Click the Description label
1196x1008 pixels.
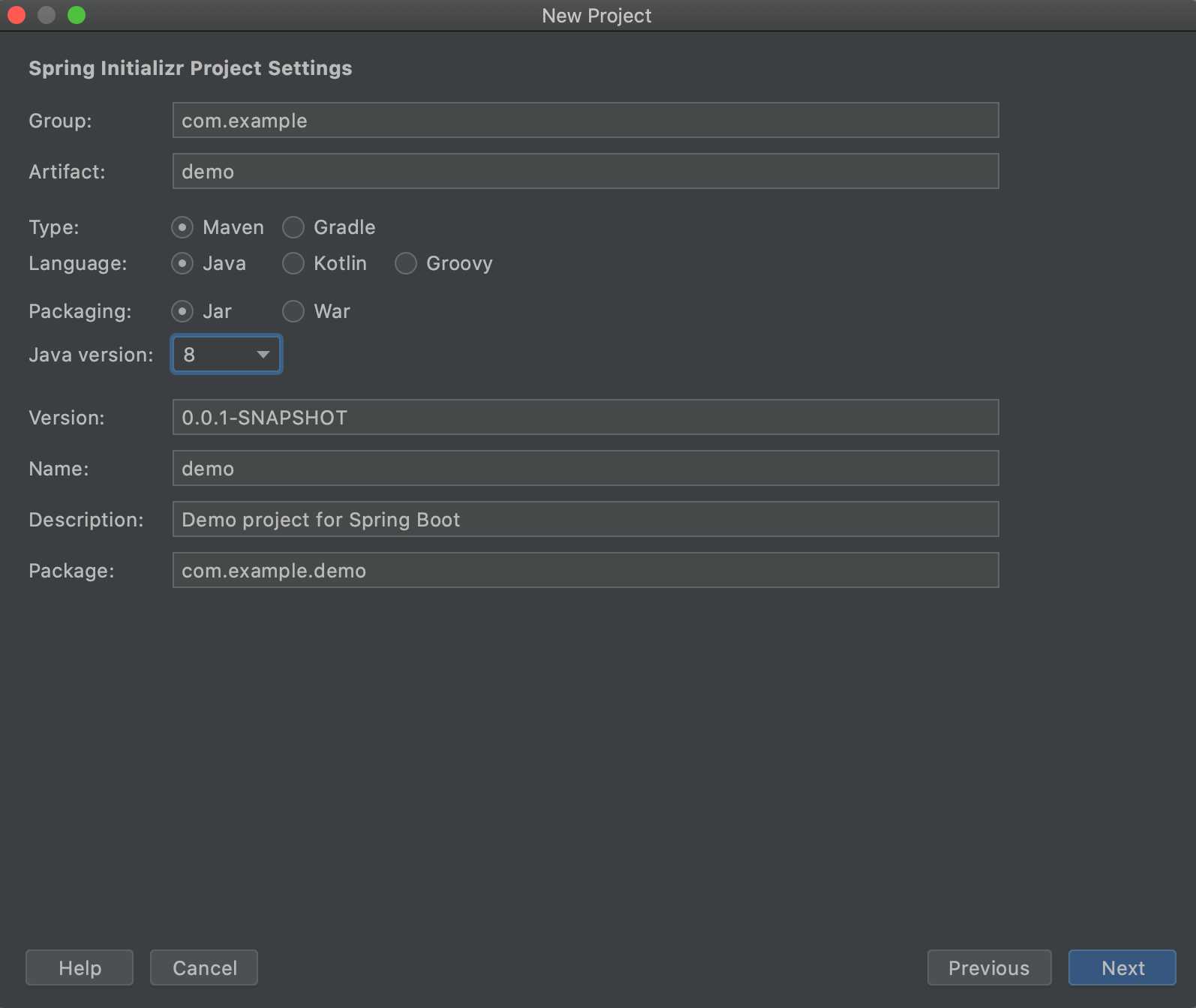[x=86, y=520]
